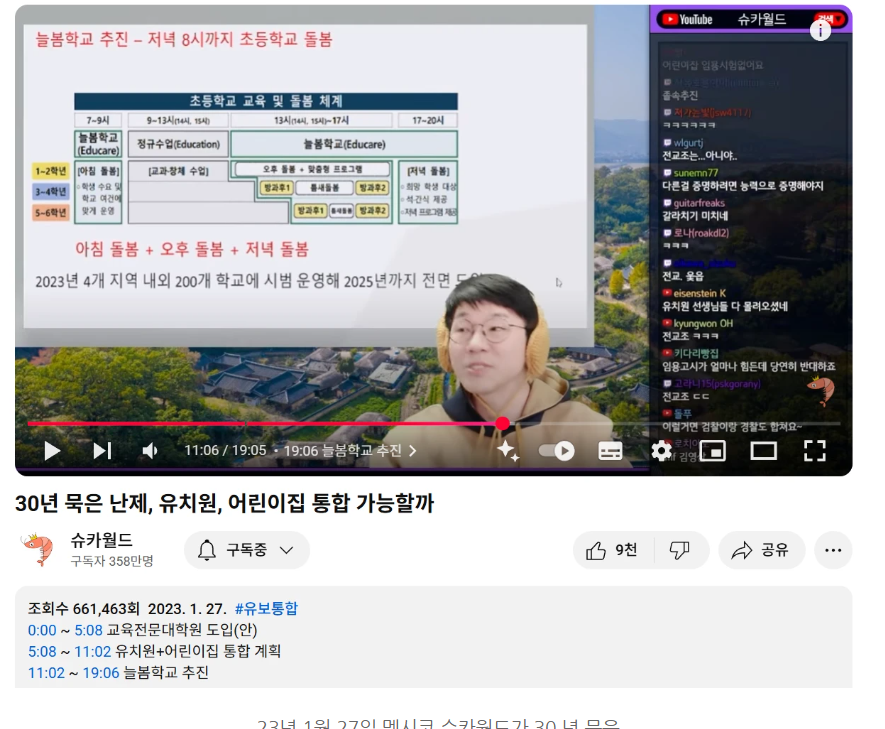
Task: Open the more actions (…) menu
Action: pos(833,550)
